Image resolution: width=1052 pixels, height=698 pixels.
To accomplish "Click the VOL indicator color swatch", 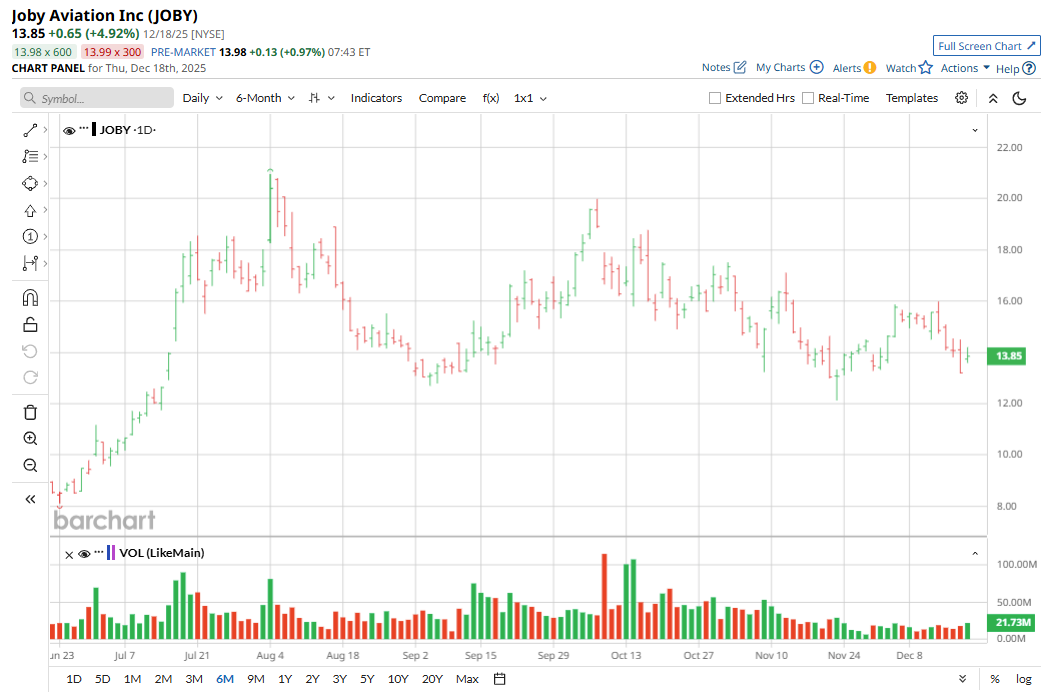I will point(111,553).
